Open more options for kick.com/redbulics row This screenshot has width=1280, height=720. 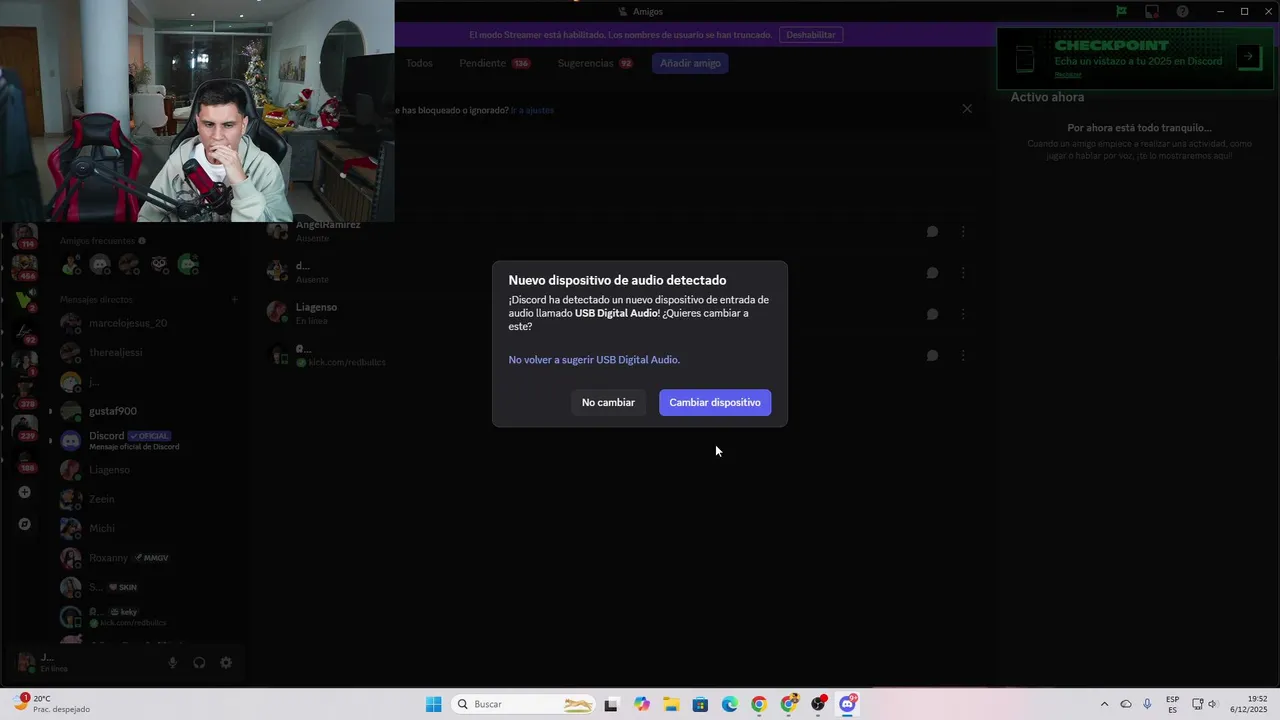coord(963,355)
